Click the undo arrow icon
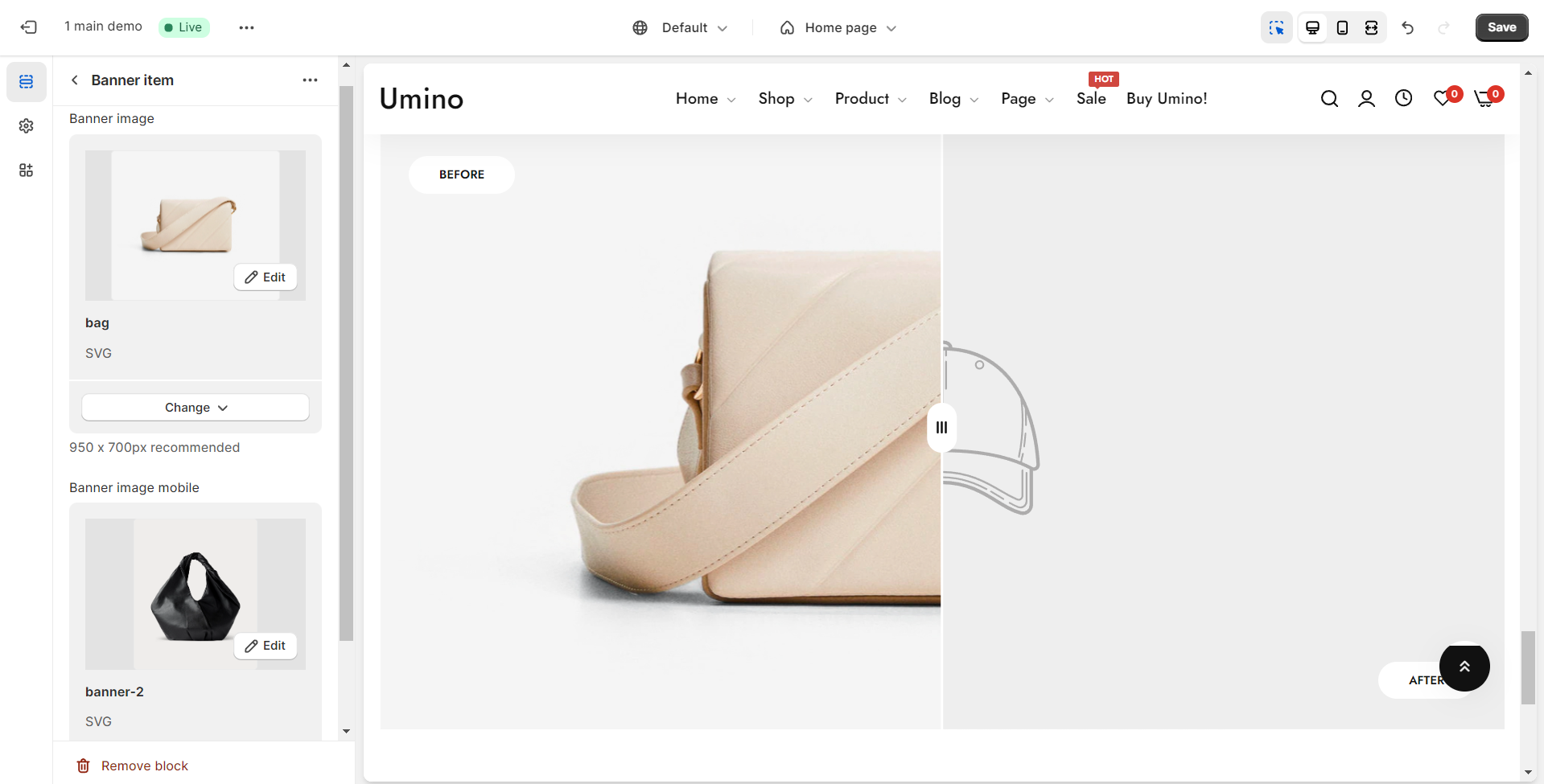Screen dimensions: 1544x784 [1407, 27]
